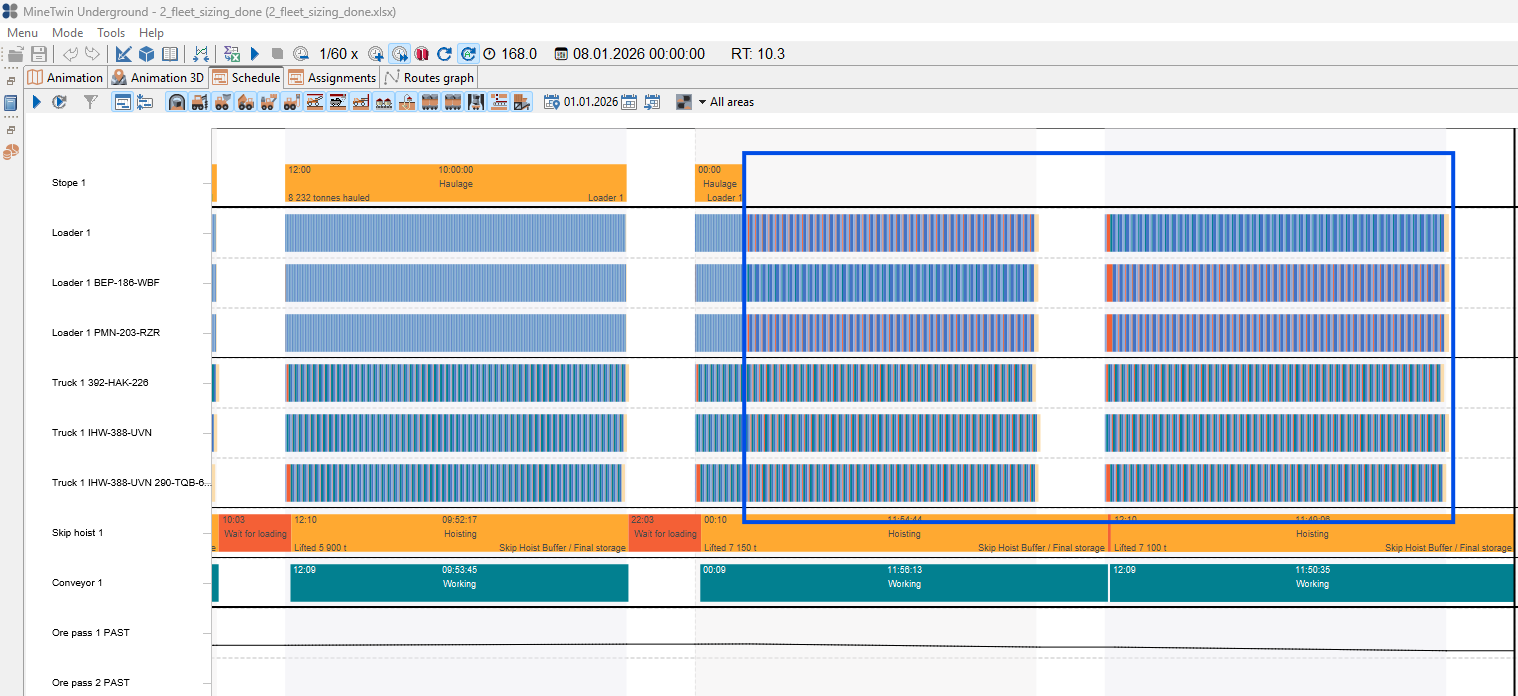
Task: Toggle the highlighted auto-refresh icon
Action: [467, 54]
